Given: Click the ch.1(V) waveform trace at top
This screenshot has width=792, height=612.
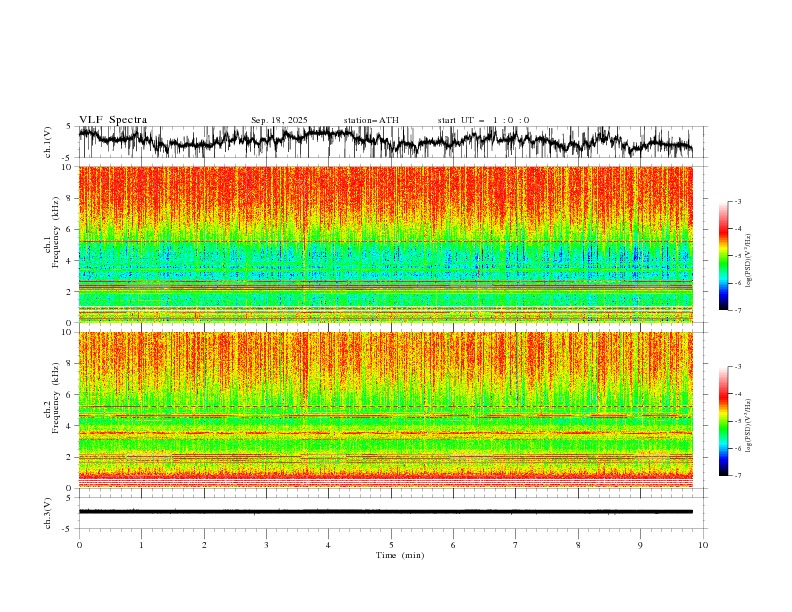Looking at the screenshot, I should 385,142.
